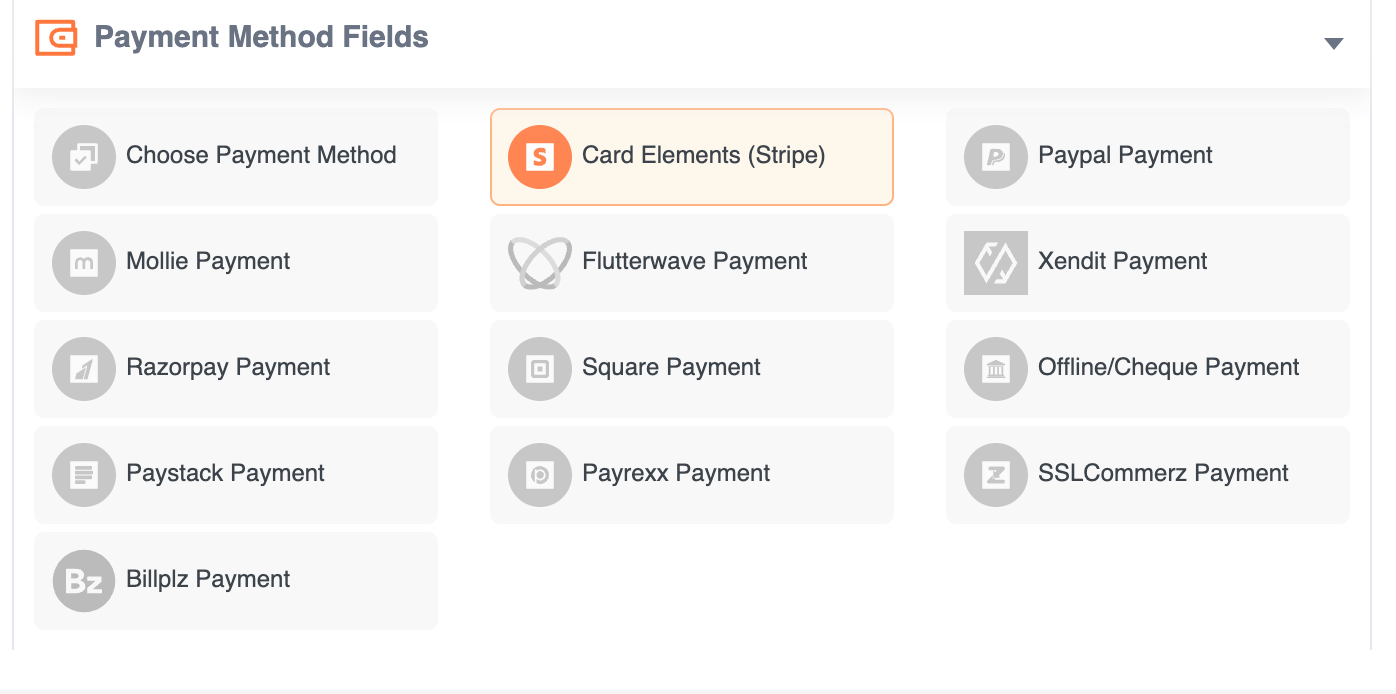This screenshot has height=694, width=1396.
Task: Select the Square Payment icon
Action: (539, 368)
